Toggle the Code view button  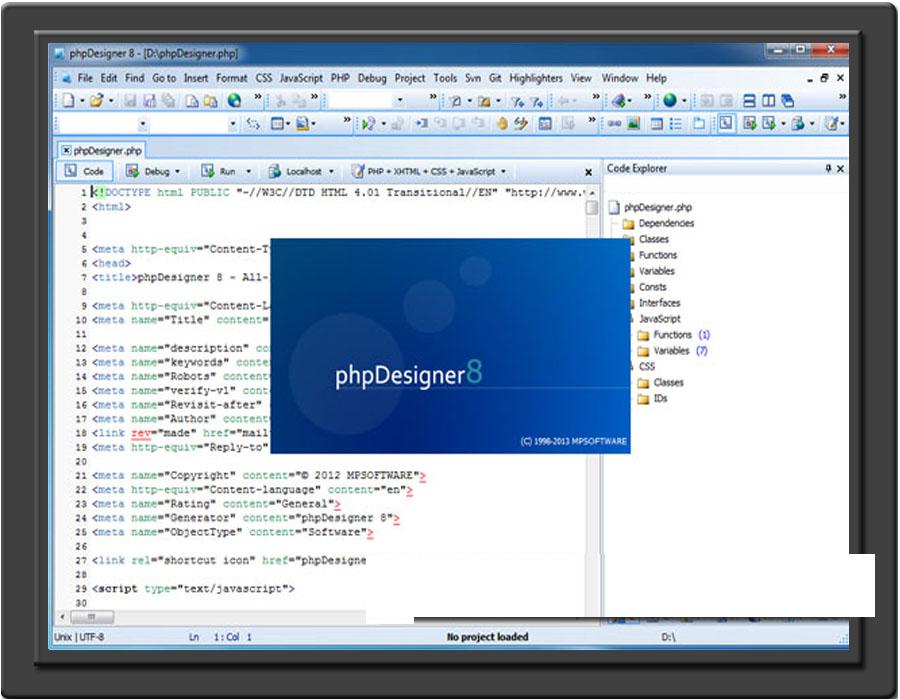pyautogui.click(x=84, y=171)
